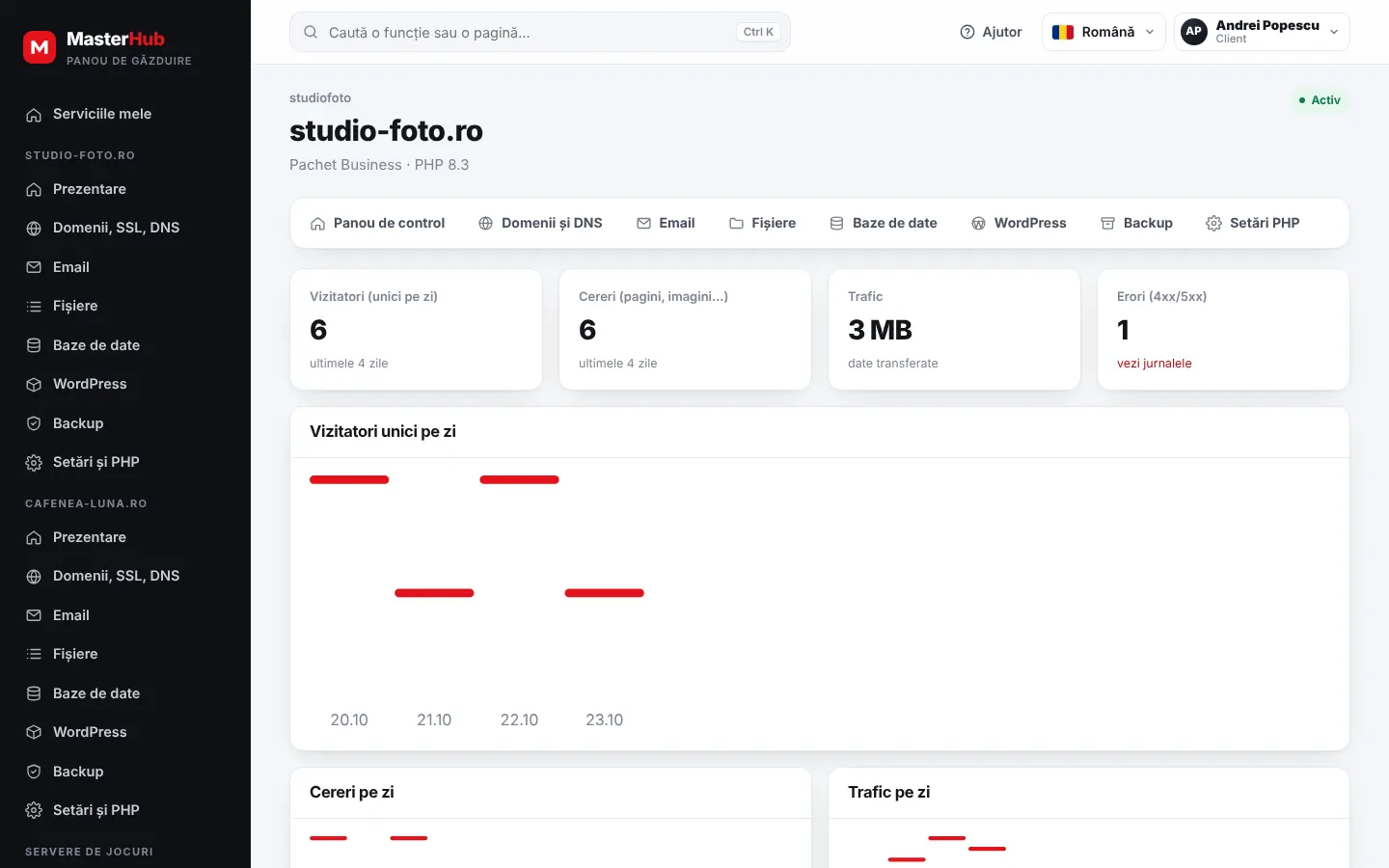Click the SERVERE DE JOCURI section label
Viewport: 1389px width, 868px height.
pos(89,852)
